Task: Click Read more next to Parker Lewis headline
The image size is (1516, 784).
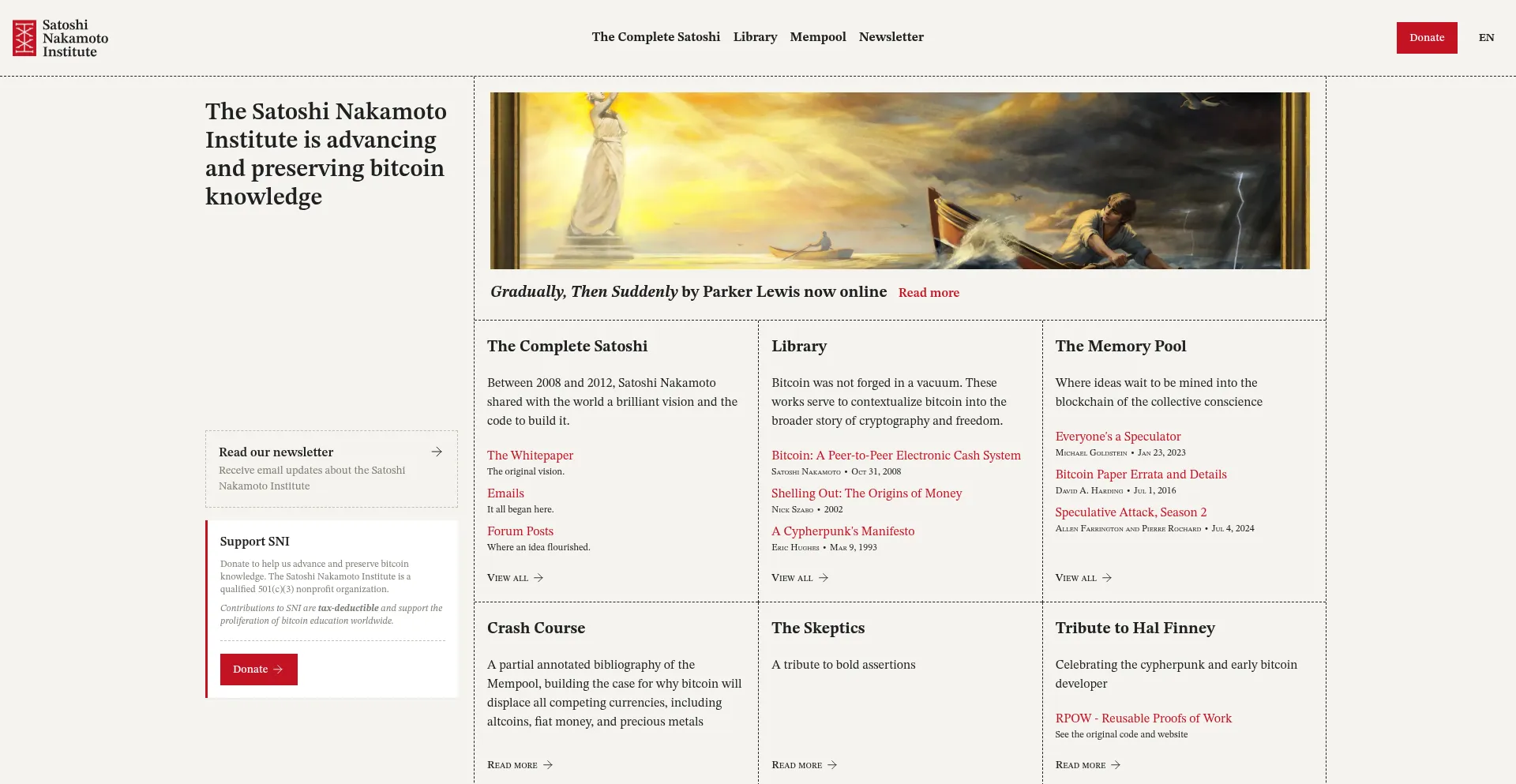Action: (929, 293)
